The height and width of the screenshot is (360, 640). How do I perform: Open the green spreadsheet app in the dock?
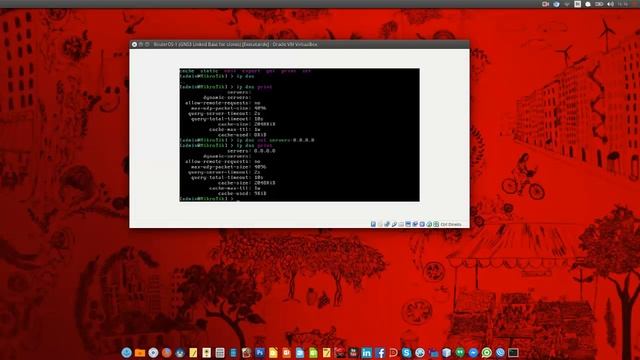point(313,353)
